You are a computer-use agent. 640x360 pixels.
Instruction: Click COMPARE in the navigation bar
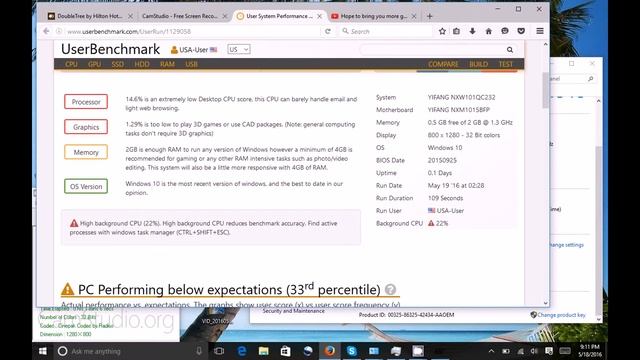(443, 64)
